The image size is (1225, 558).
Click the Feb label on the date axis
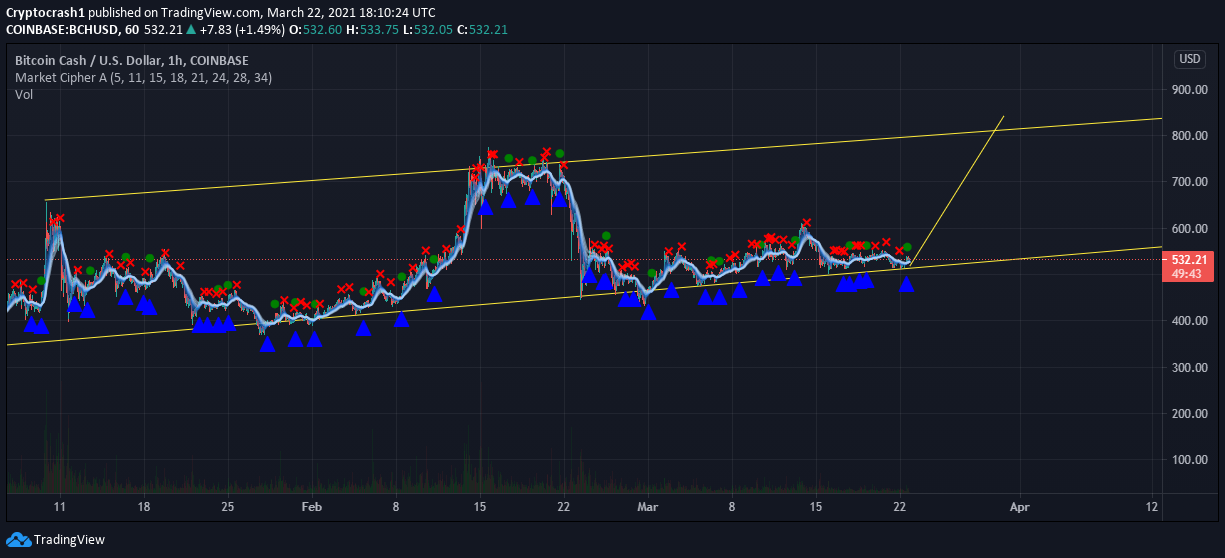[312, 507]
